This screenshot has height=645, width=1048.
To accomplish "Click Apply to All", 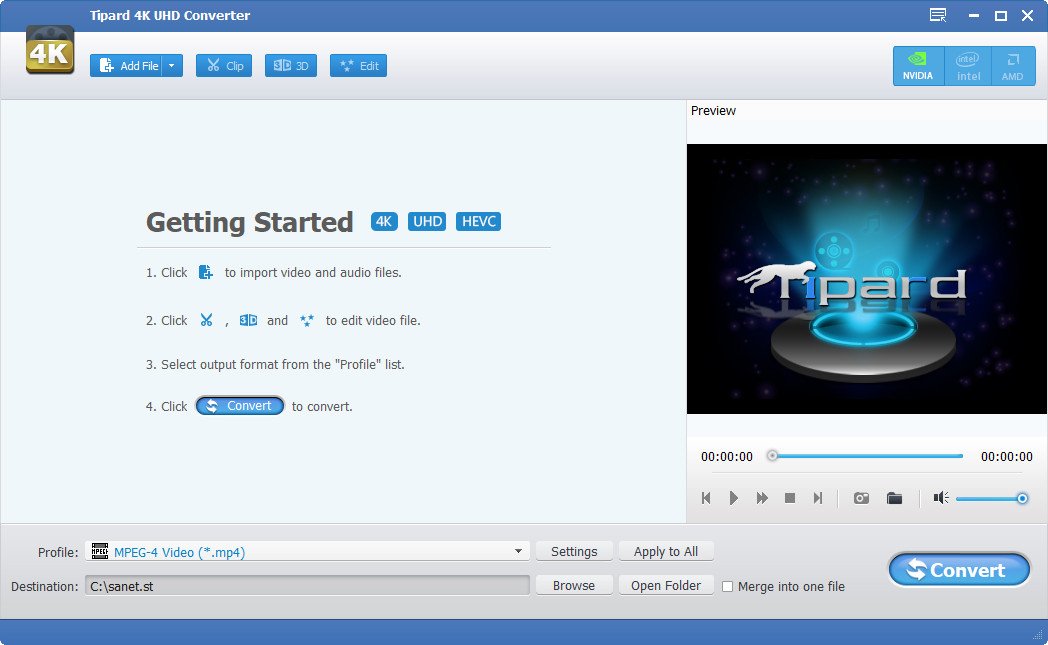I will click(x=666, y=551).
